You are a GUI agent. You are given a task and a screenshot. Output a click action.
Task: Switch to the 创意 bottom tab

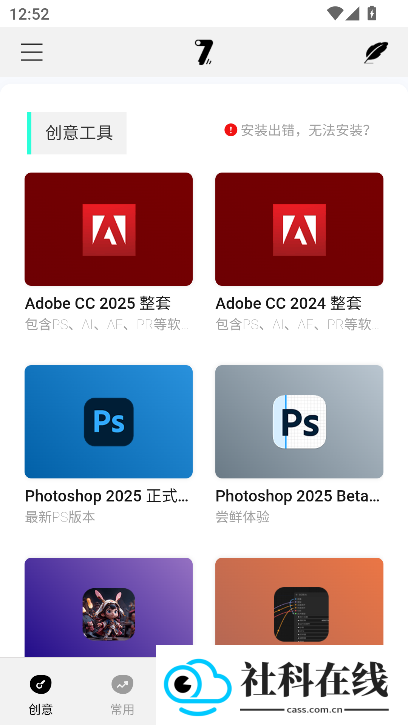point(41,694)
